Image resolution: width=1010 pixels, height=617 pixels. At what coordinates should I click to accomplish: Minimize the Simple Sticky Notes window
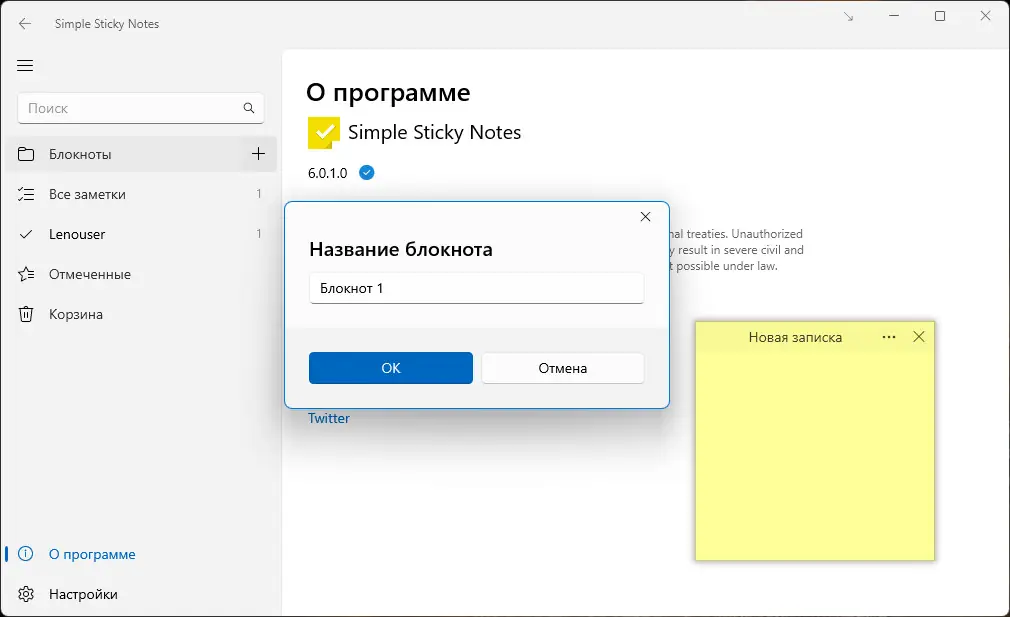(894, 16)
